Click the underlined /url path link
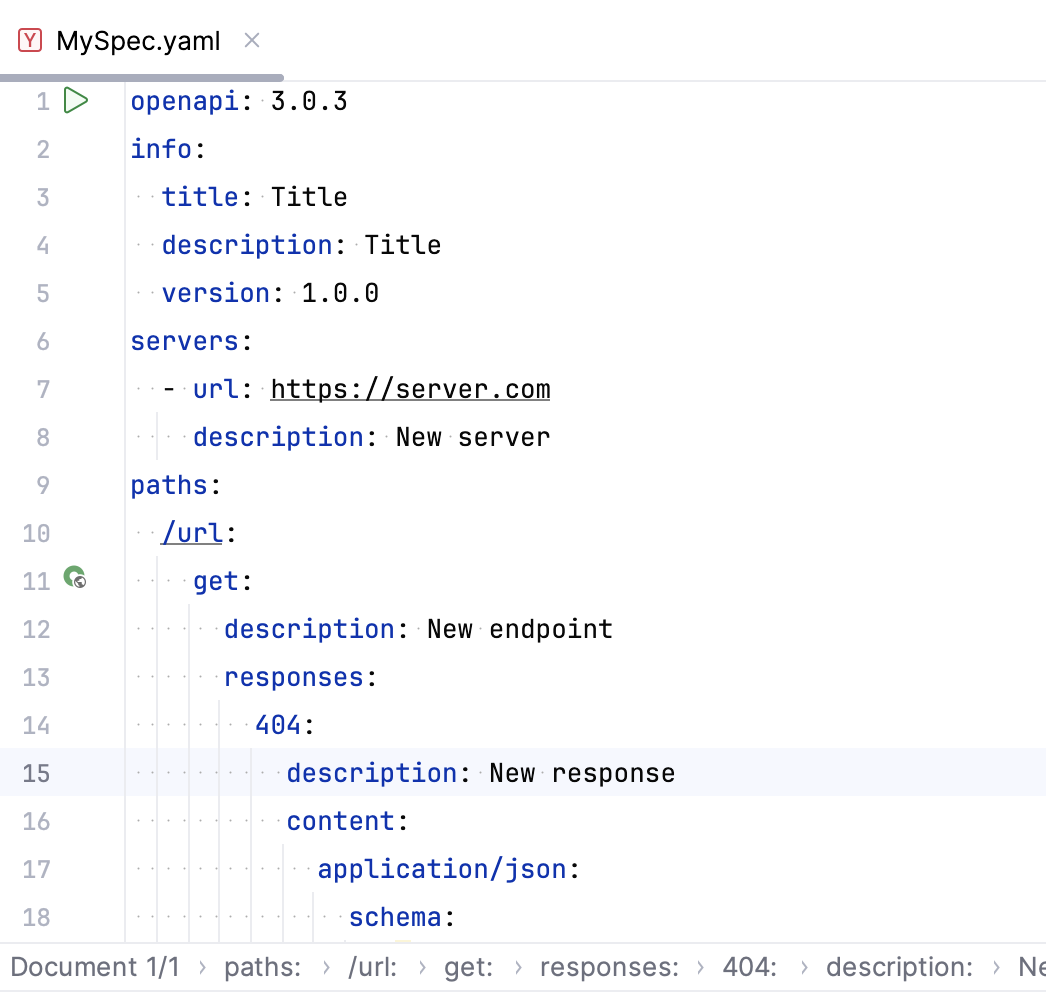 click(x=191, y=533)
